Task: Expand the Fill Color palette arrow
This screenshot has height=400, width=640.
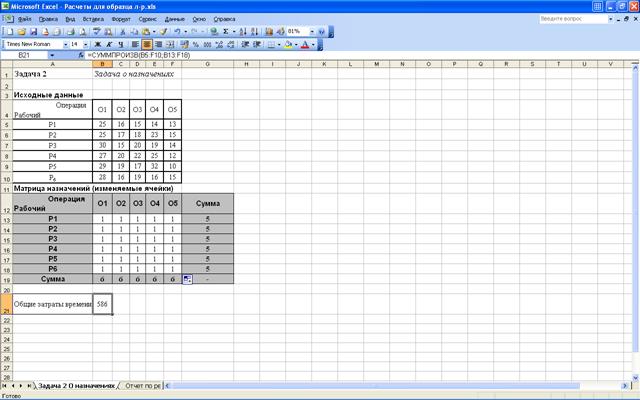Action: (296, 44)
